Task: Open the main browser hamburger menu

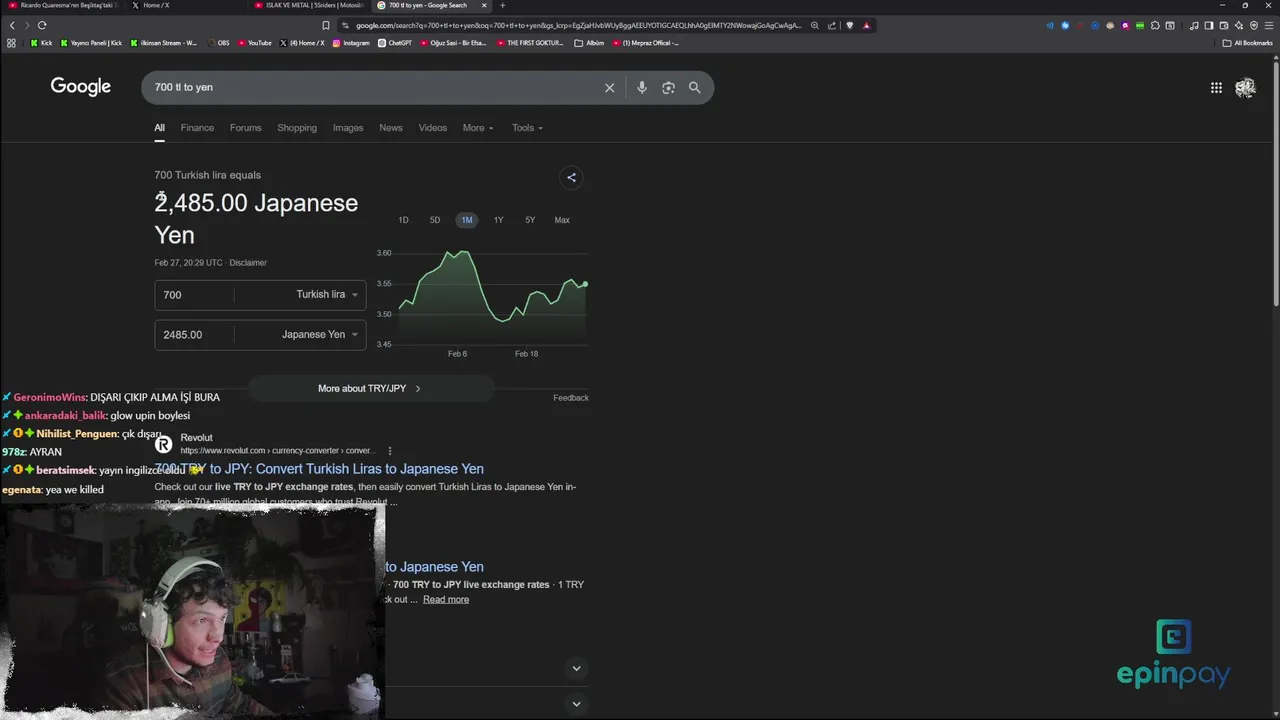Action: [x=1269, y=25]
